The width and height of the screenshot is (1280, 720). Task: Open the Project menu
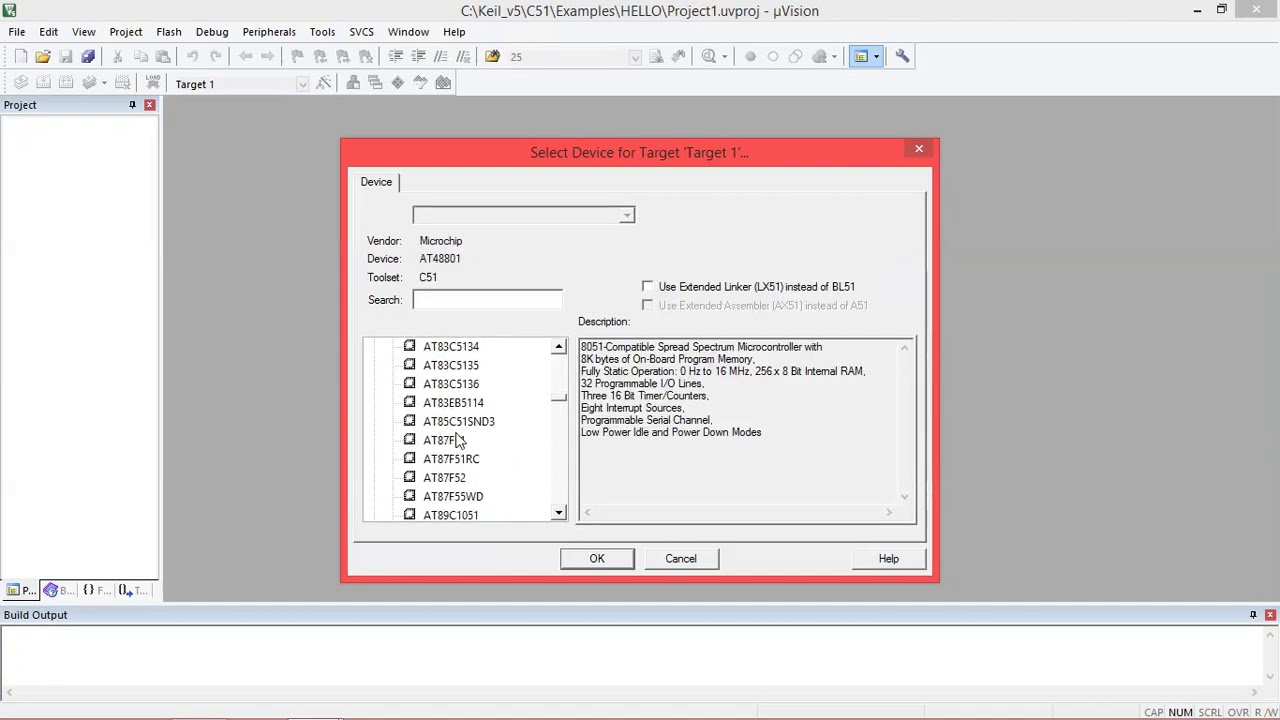point(126,32)
